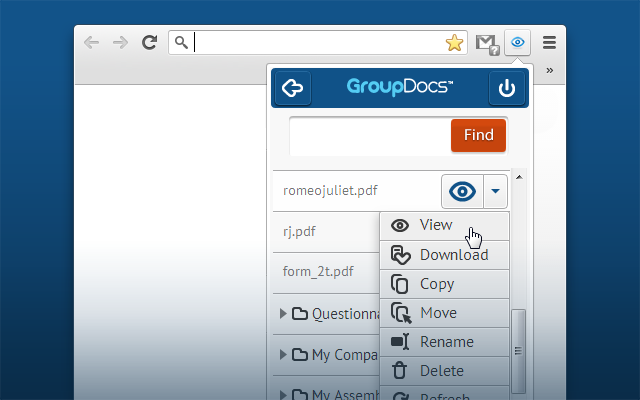Click the GroupDocs power logout button
Screen dimensions: 640x400
click(507, 88)
